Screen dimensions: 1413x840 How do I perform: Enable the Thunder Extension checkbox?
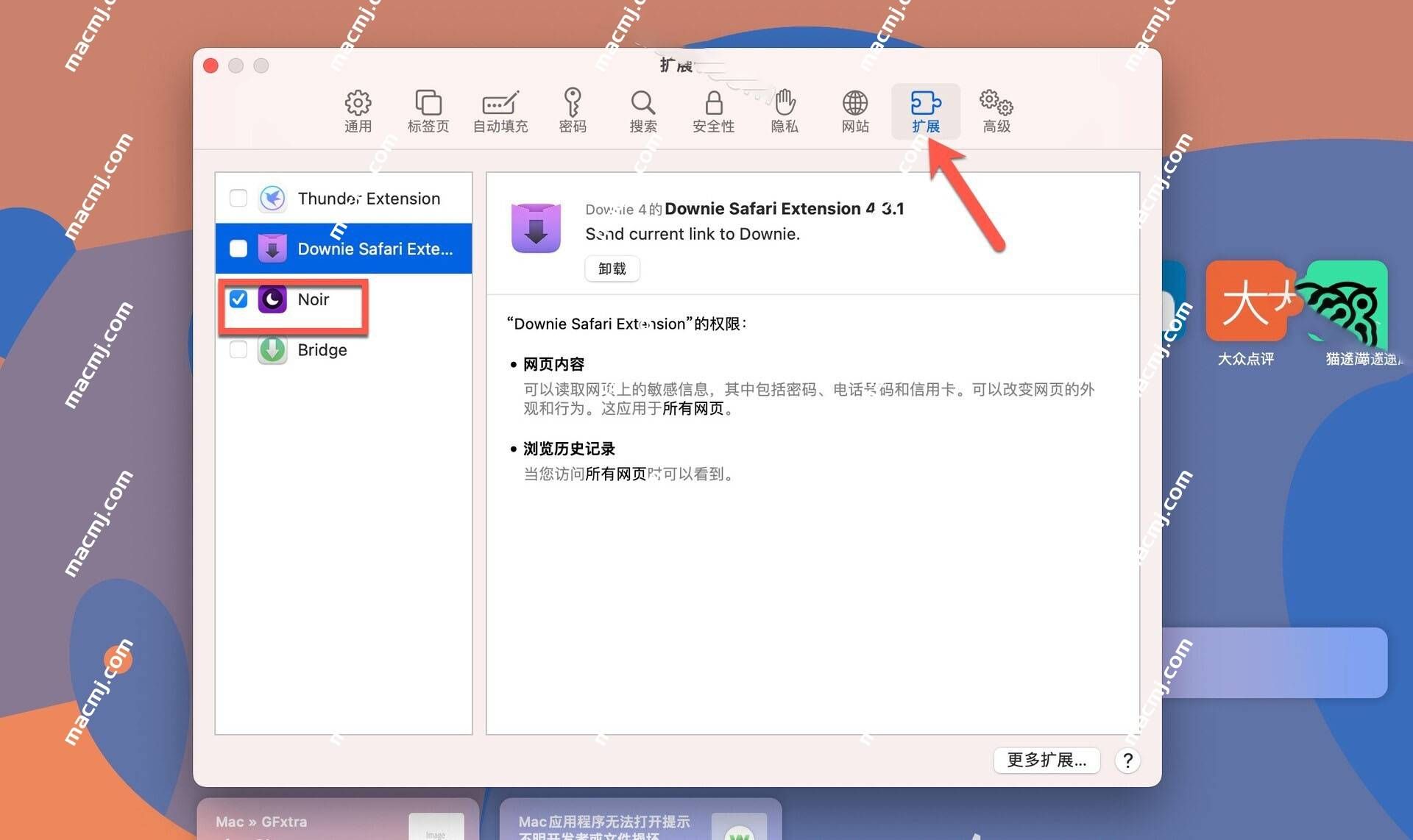click(x=238, y=198)
